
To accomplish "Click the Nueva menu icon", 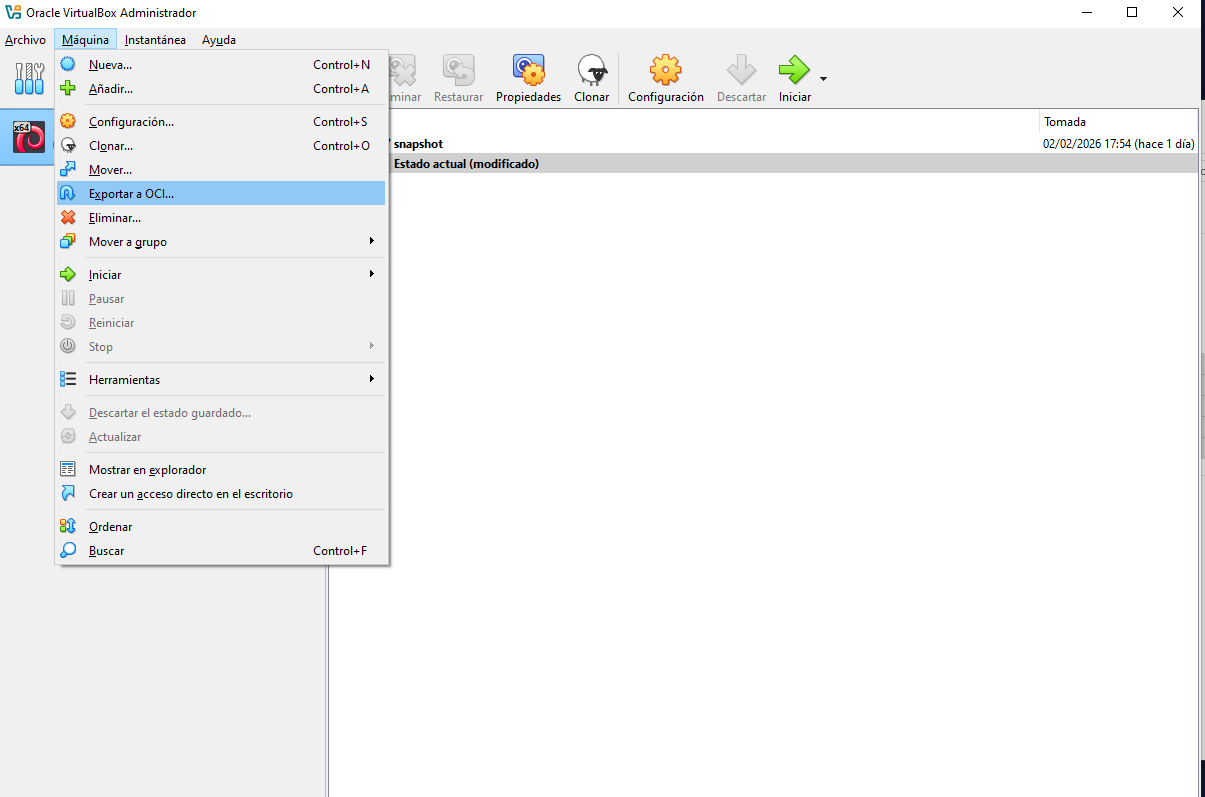I will click(68, 64).
